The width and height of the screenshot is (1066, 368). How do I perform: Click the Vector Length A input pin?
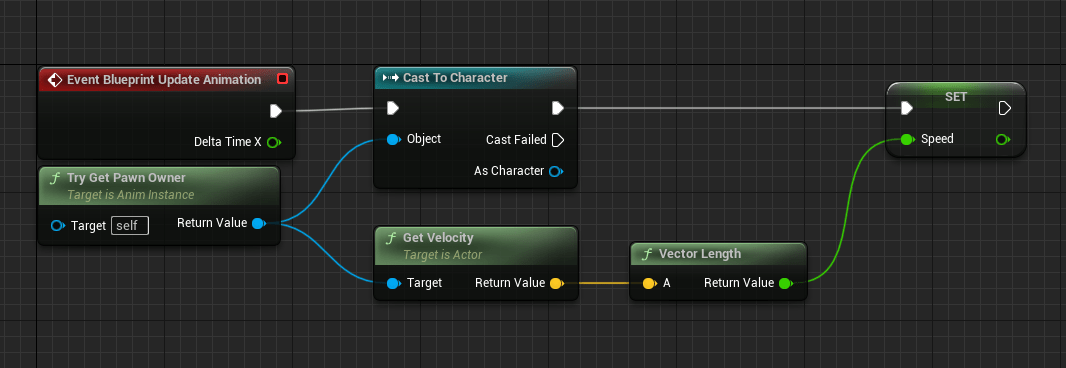pyautogui.click(x=649, y=283)
